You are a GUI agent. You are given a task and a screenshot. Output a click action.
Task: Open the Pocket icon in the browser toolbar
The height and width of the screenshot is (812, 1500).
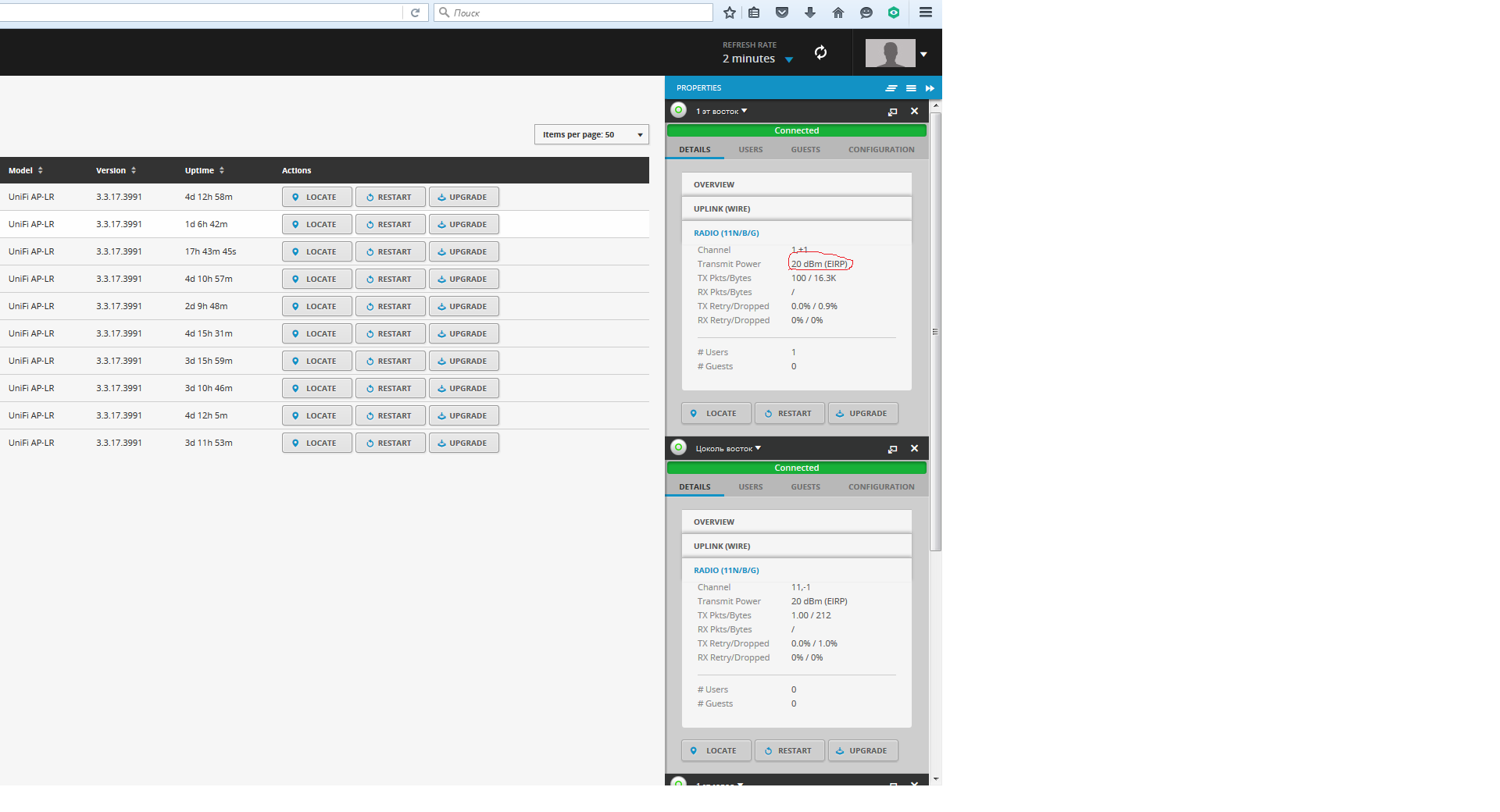pyautogui.click(x=782, y=12)
